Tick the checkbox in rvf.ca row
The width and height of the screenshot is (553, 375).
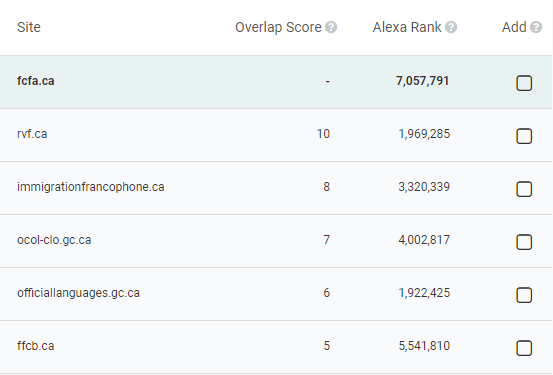coord(524,136)
